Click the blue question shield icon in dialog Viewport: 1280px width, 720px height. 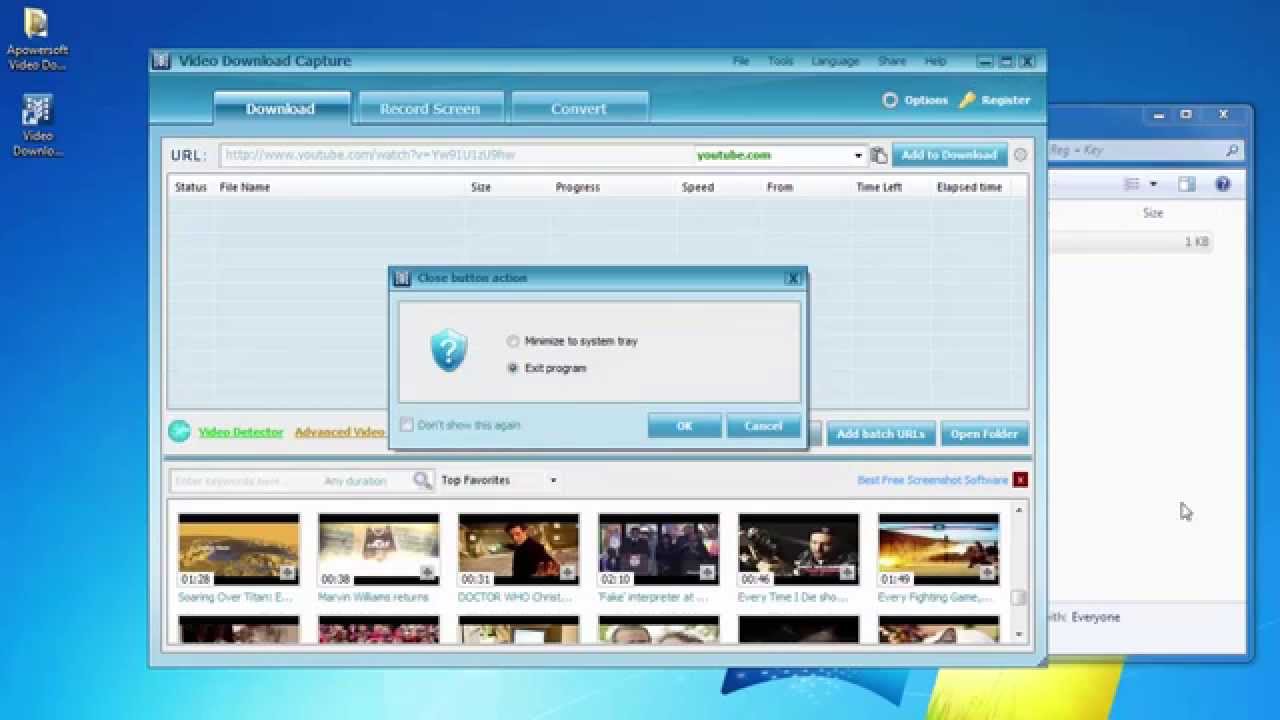449,351
